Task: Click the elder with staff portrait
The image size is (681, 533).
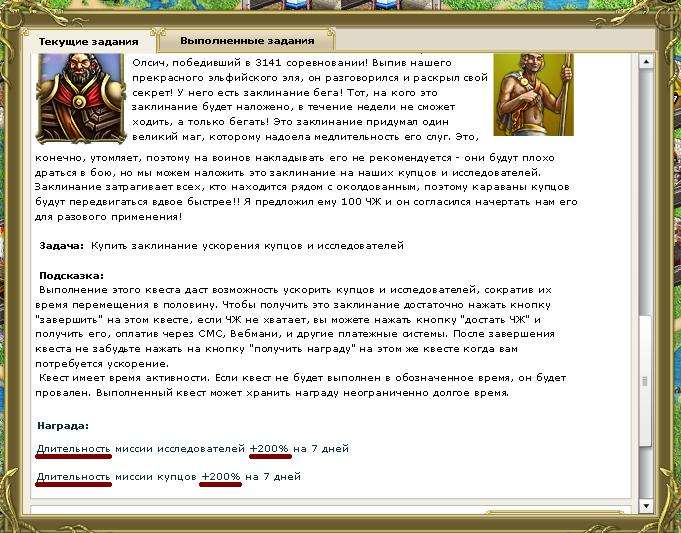Action: tap(532, 95)
